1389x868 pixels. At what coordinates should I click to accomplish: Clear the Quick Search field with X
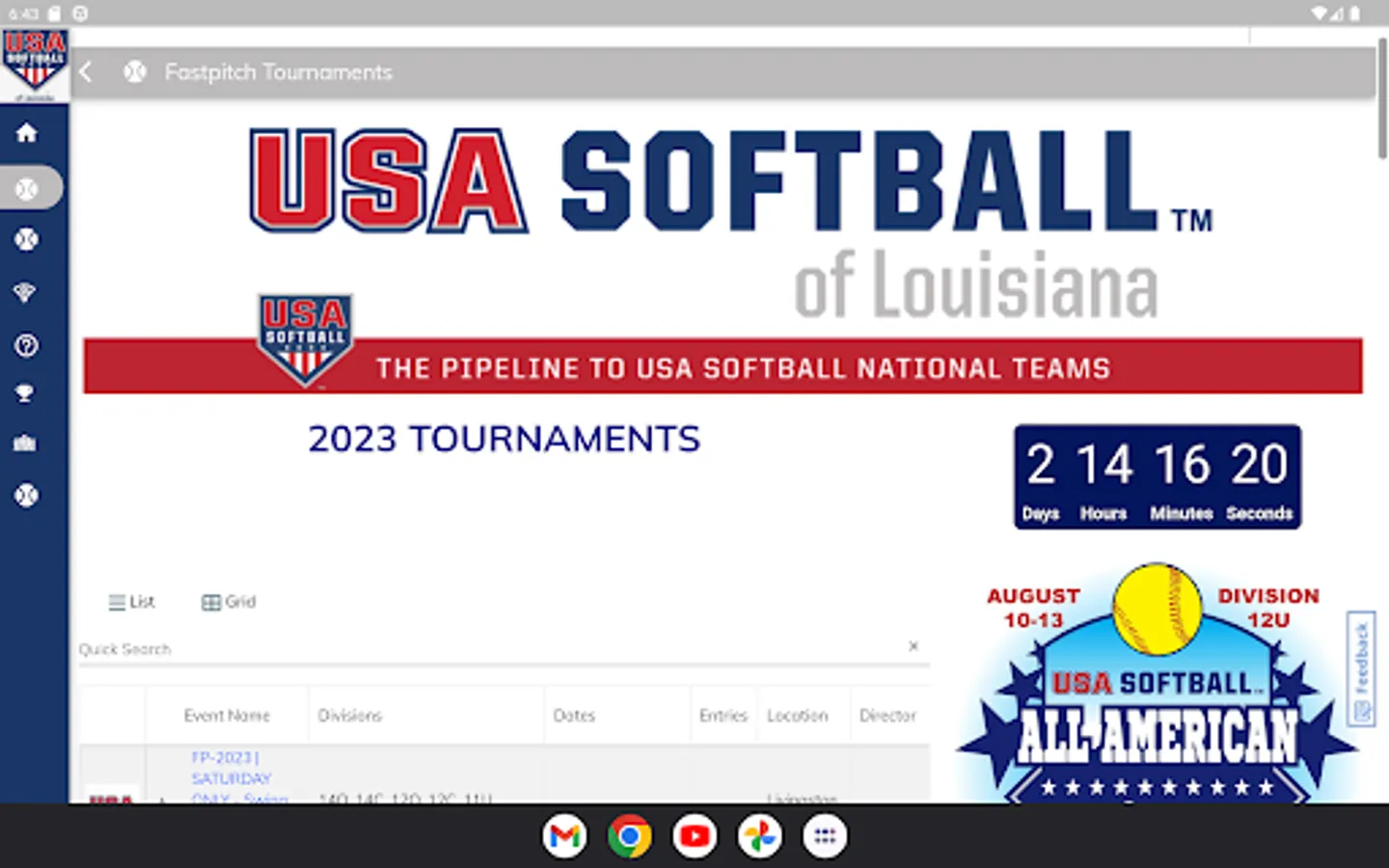pyautogui.click(x=913, y=646)
